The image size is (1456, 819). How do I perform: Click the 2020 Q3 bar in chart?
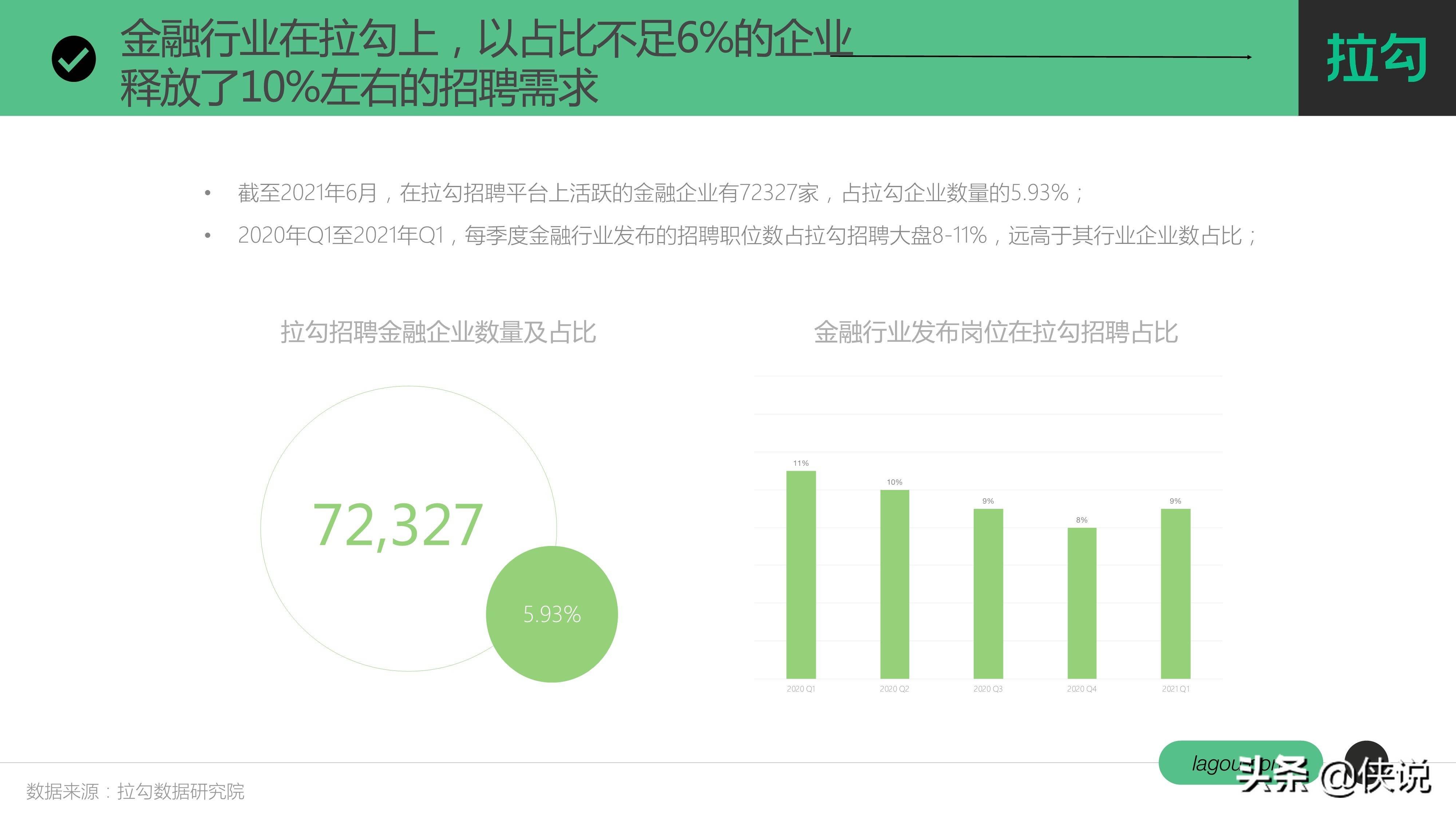click(x=988, y=593)
